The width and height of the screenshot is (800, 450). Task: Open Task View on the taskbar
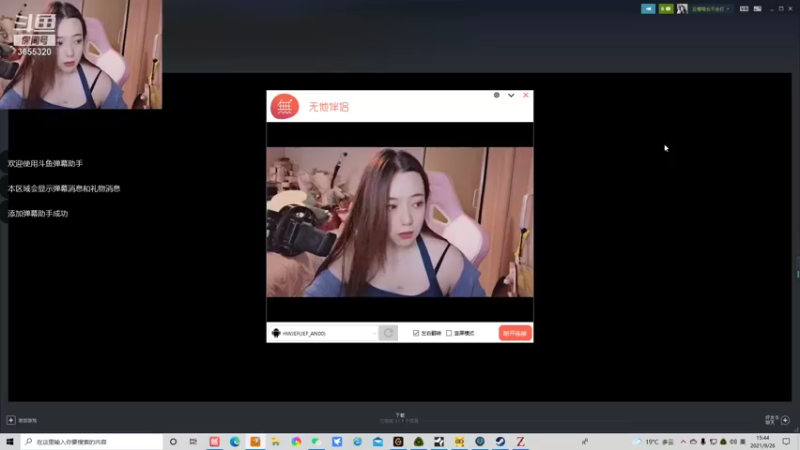193,441
